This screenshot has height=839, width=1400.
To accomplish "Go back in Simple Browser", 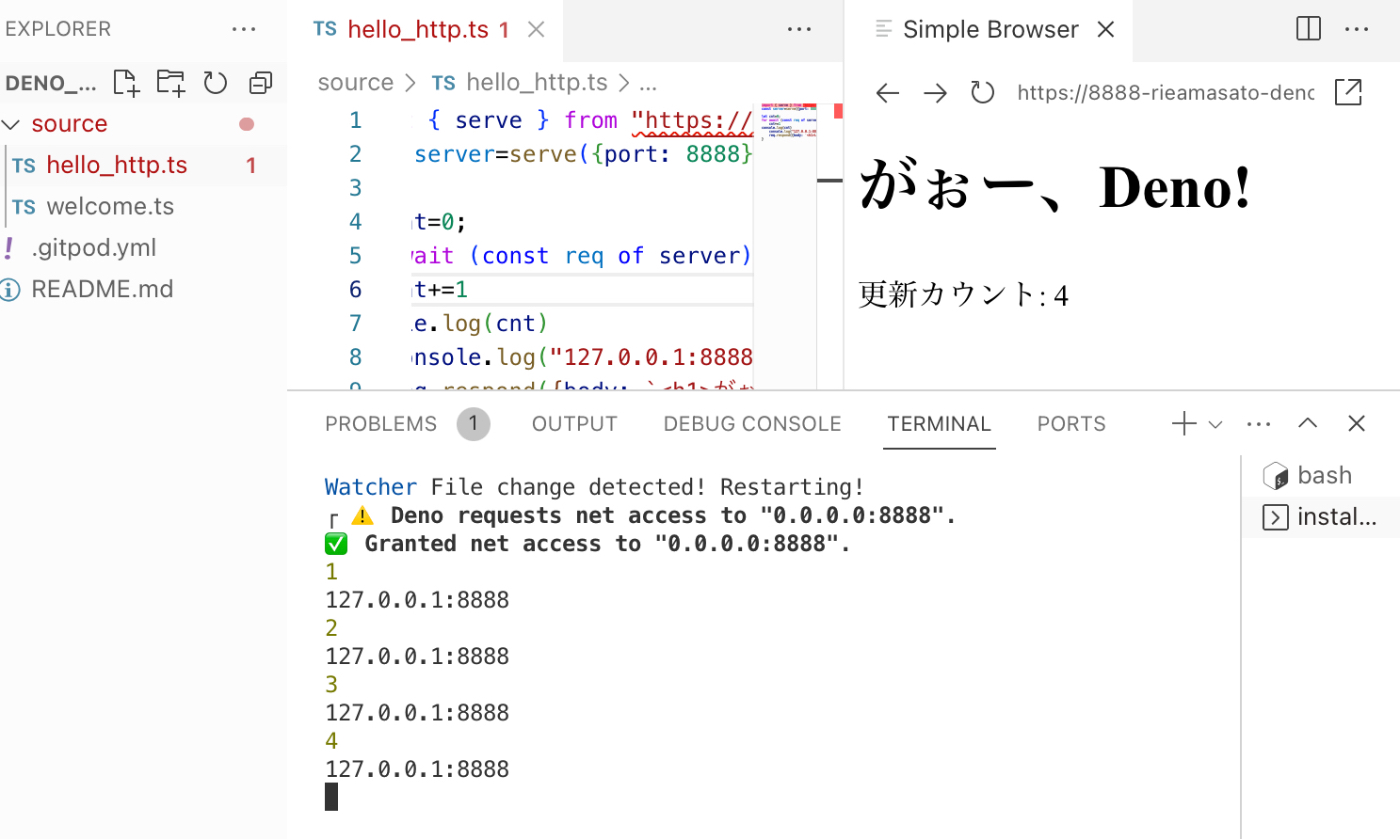I will pos(887,93).
